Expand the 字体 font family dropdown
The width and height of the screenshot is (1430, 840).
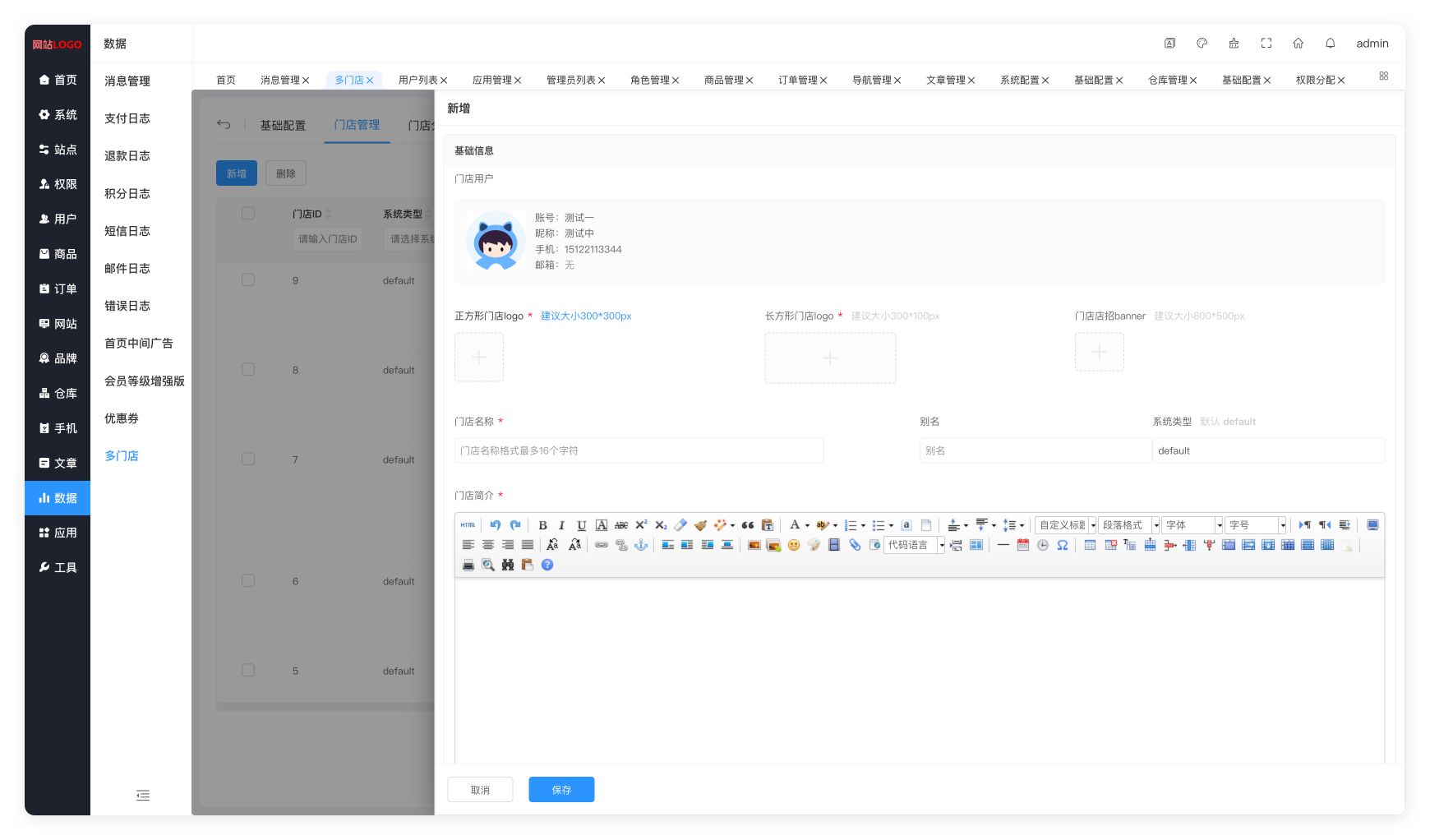(x=1192, y=525)
